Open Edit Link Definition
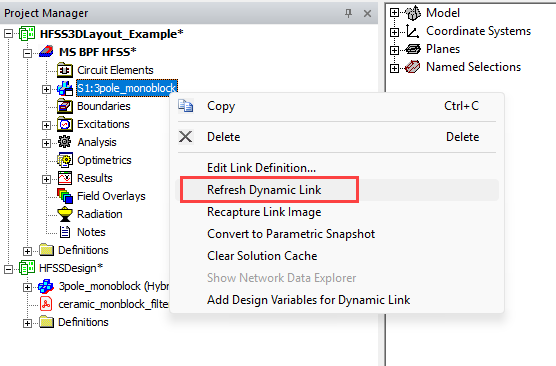556x366 pixels. coord(337,168)
